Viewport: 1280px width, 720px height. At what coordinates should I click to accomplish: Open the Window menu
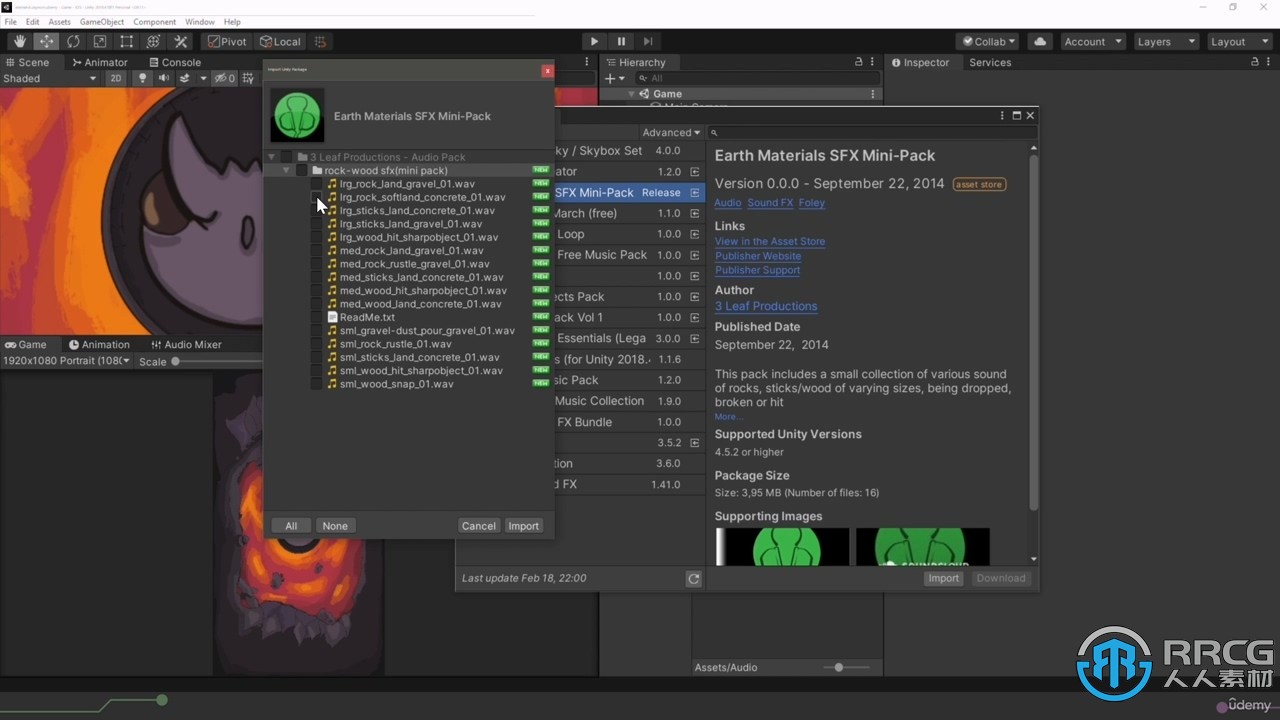(x=200, y=21)
